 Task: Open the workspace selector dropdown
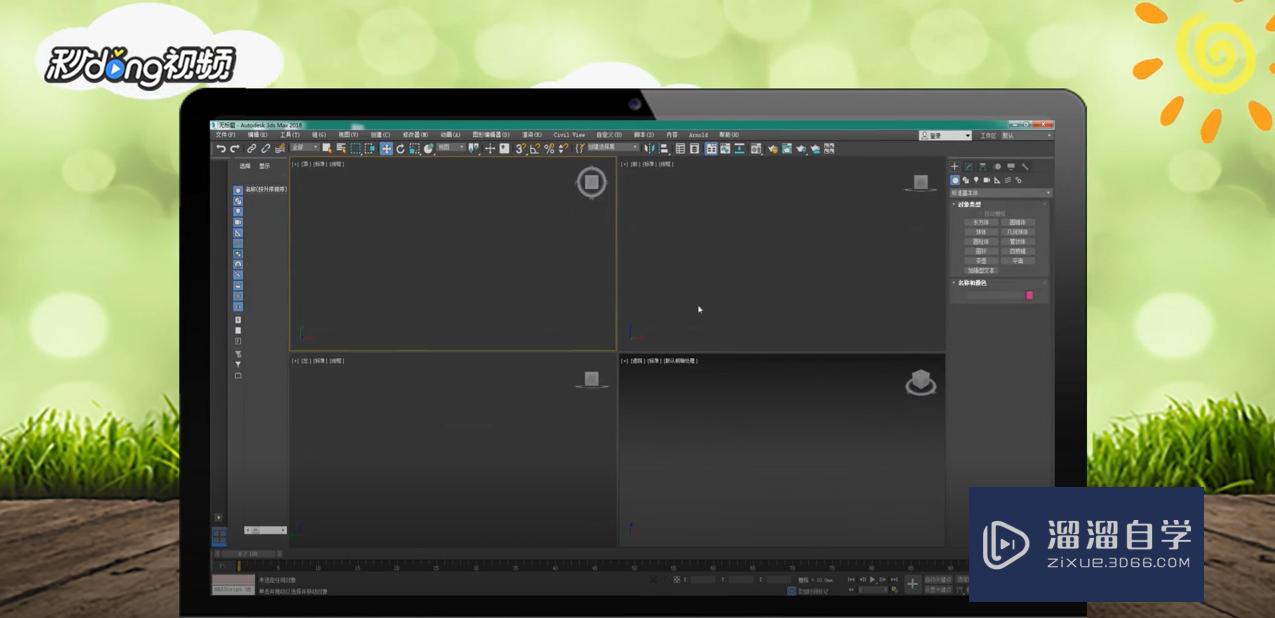tap(1026, 135)
